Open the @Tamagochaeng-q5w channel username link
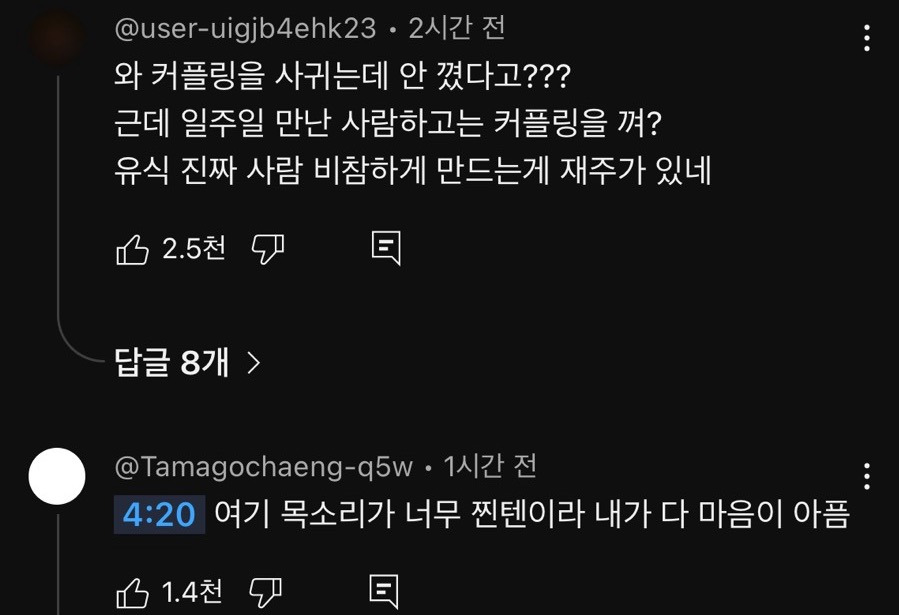 click(264, 465)
